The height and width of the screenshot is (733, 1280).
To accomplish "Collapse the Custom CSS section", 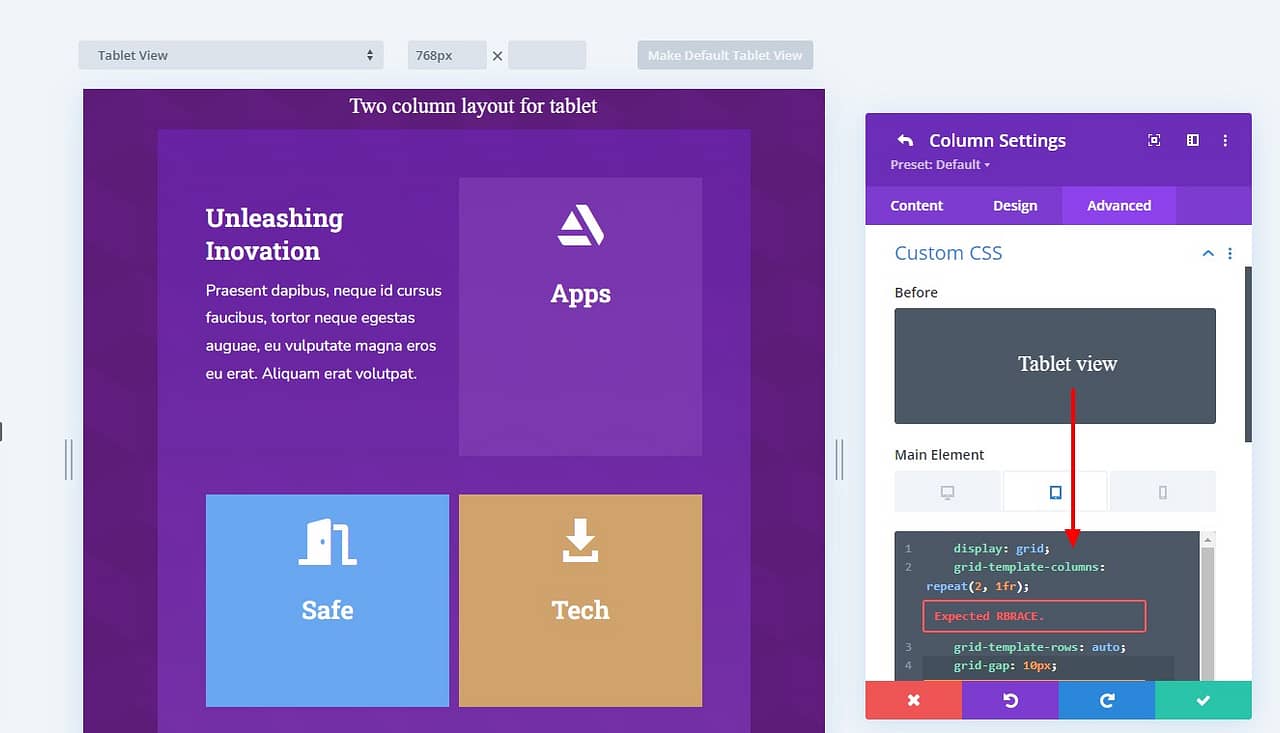I will tap(1208, 254).
